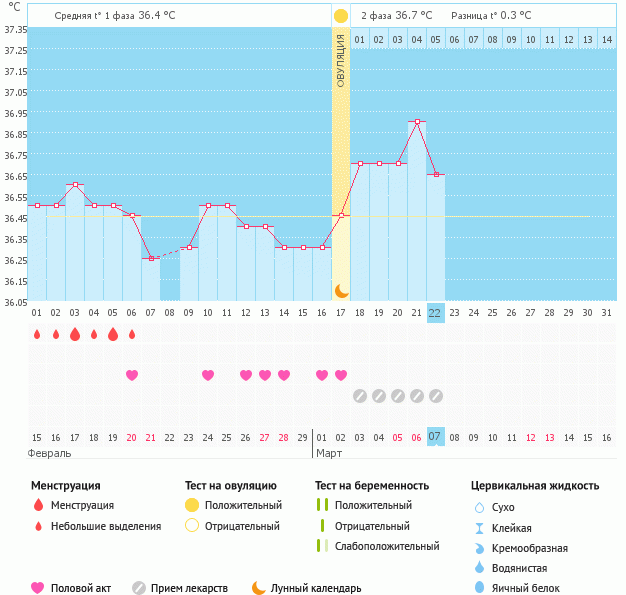
Task: Click the yellow ovulation circle at chart top
Action: click(341, 16)
